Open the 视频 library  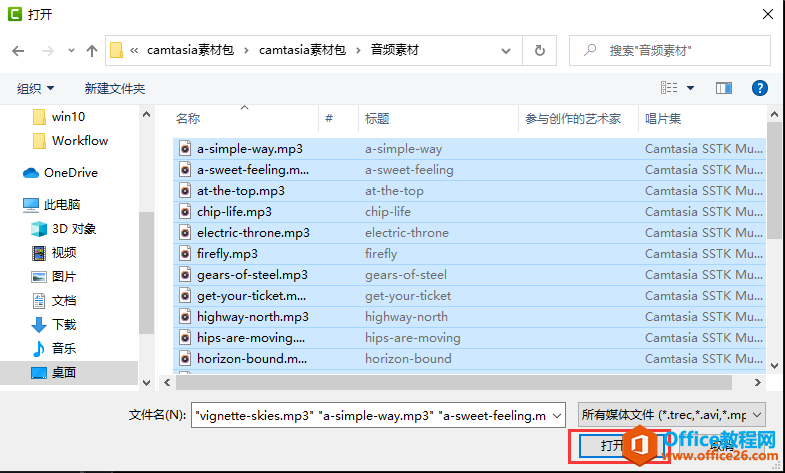pos(54,253)
